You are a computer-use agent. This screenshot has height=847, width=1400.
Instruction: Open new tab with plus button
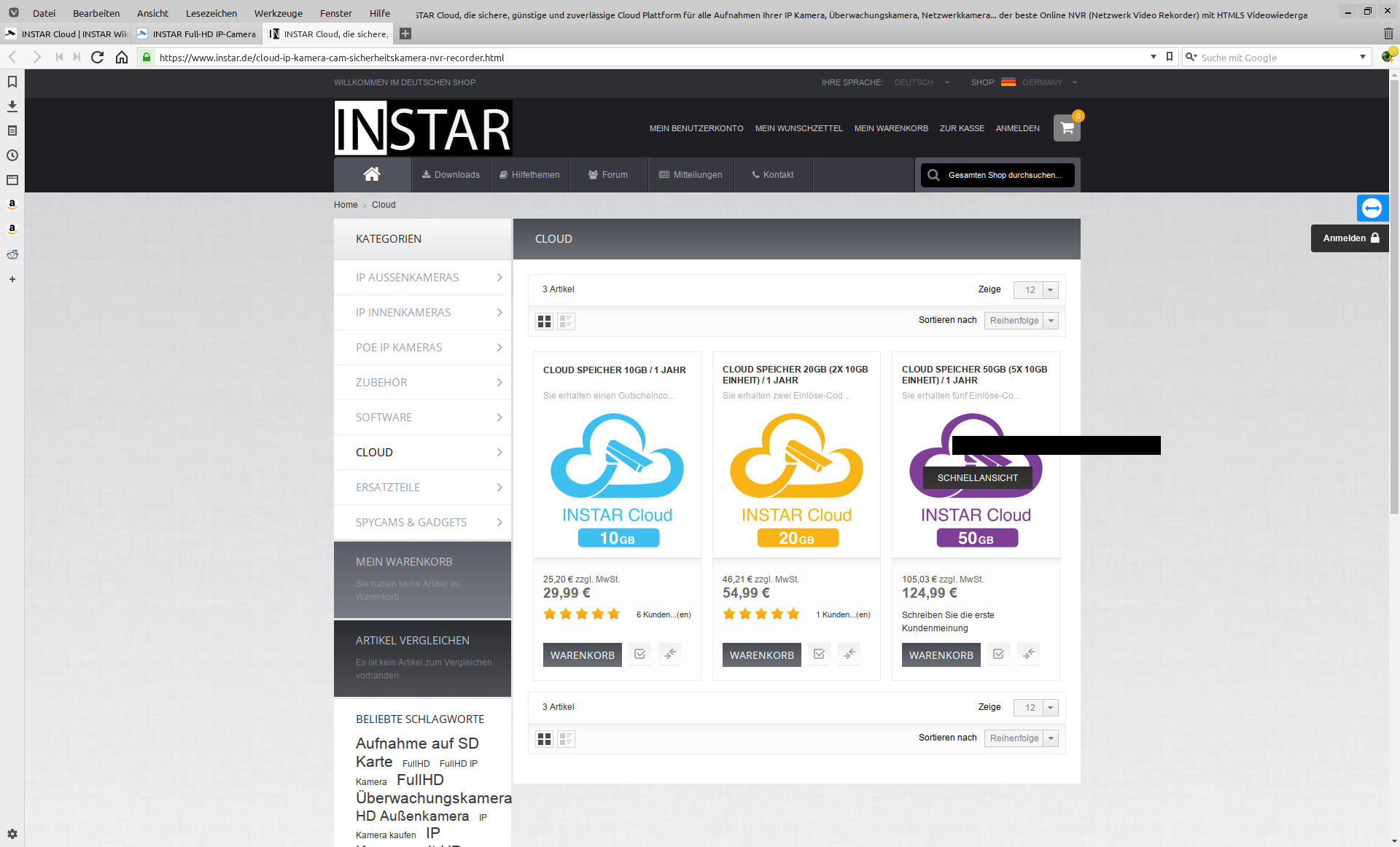[x=405, y=34]
